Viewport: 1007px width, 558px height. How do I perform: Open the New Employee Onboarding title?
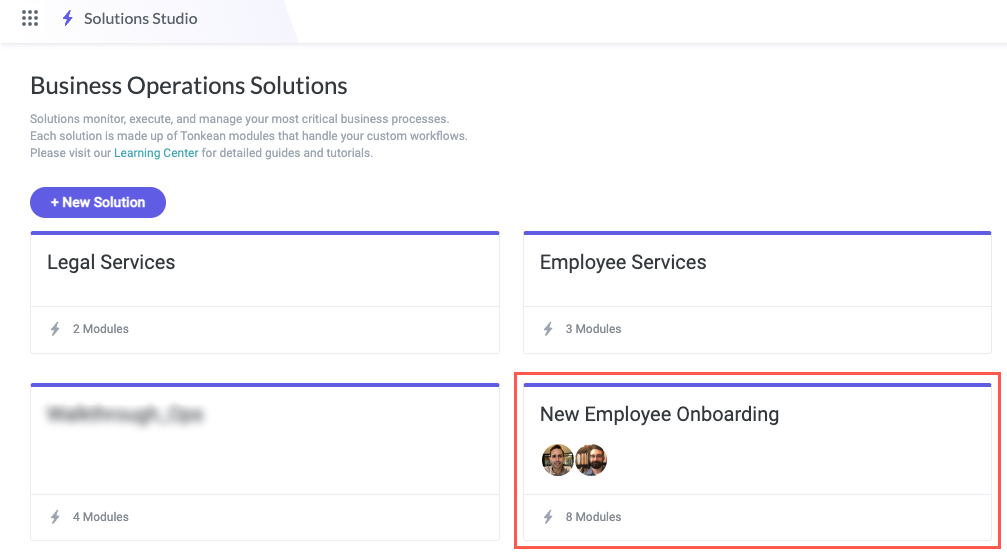(659, 414)
